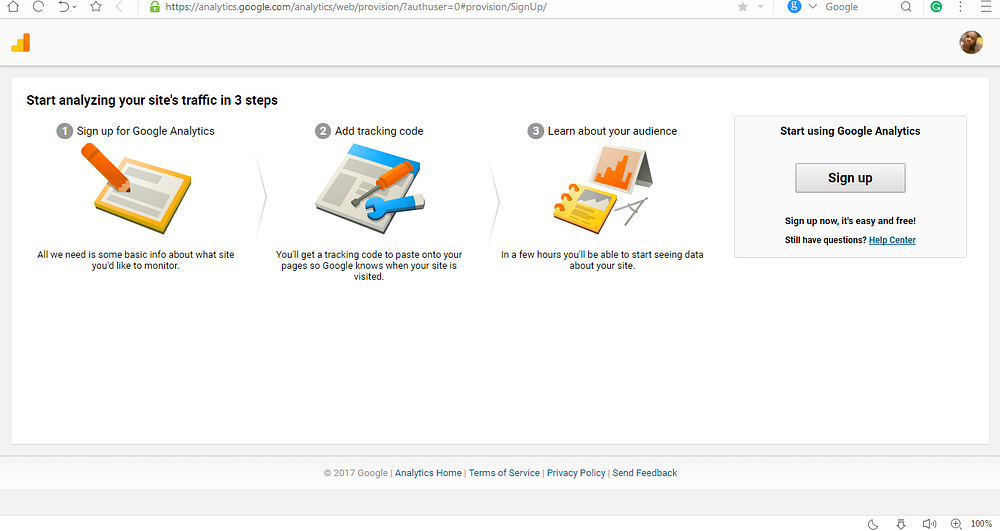Click the blue Google search engine icon
The image size is (1000, 531).
click(794, 6)
